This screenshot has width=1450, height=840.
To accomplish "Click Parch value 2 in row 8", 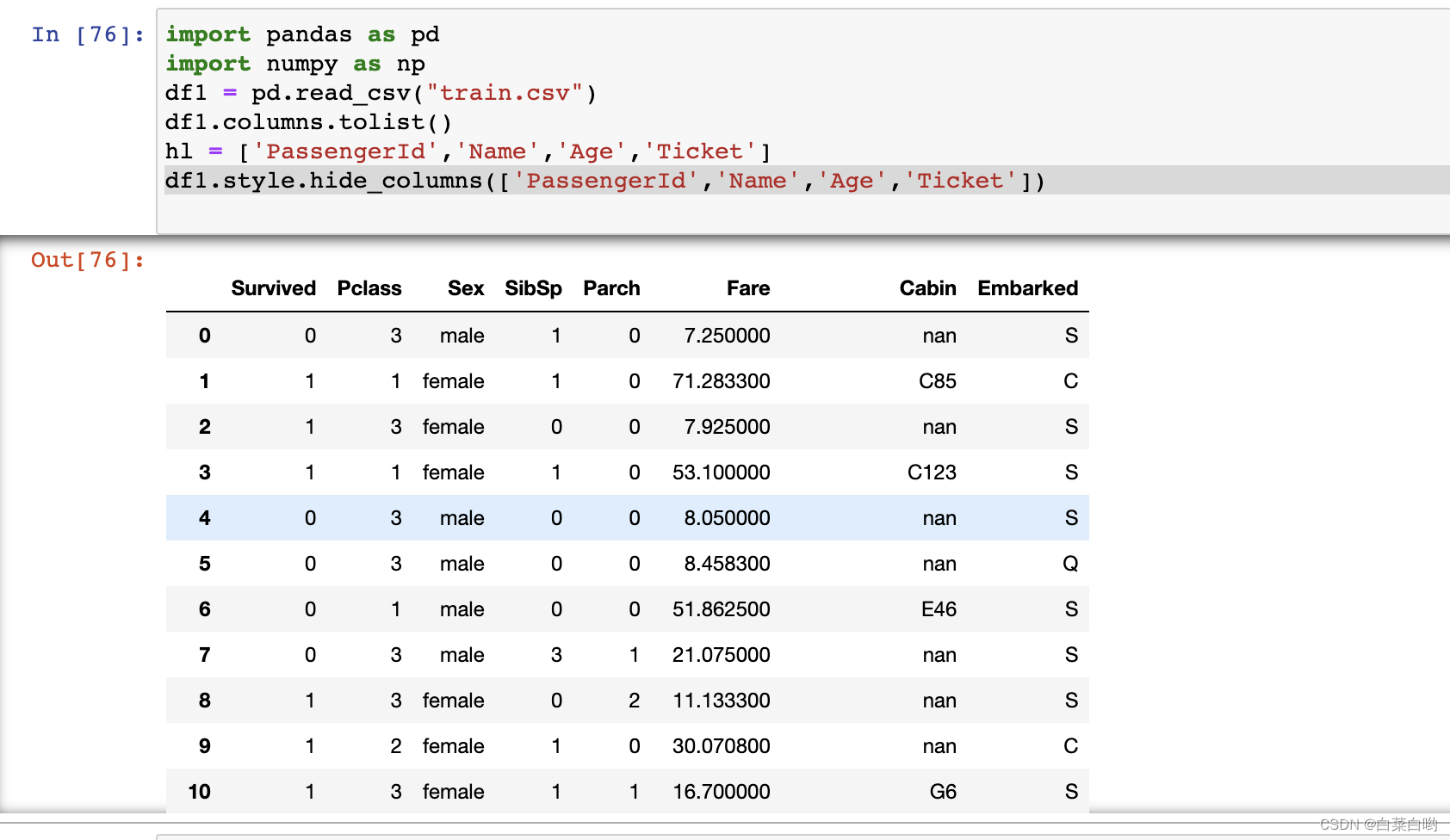I will (634, 701).
